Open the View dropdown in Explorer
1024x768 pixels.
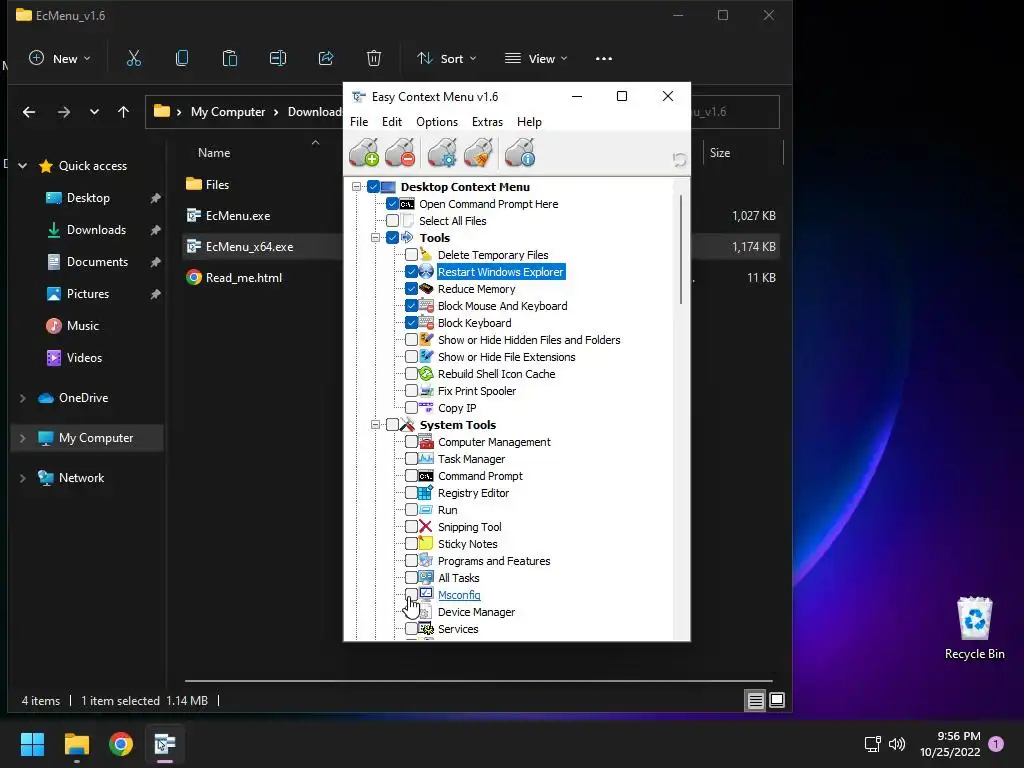(536, 58)
